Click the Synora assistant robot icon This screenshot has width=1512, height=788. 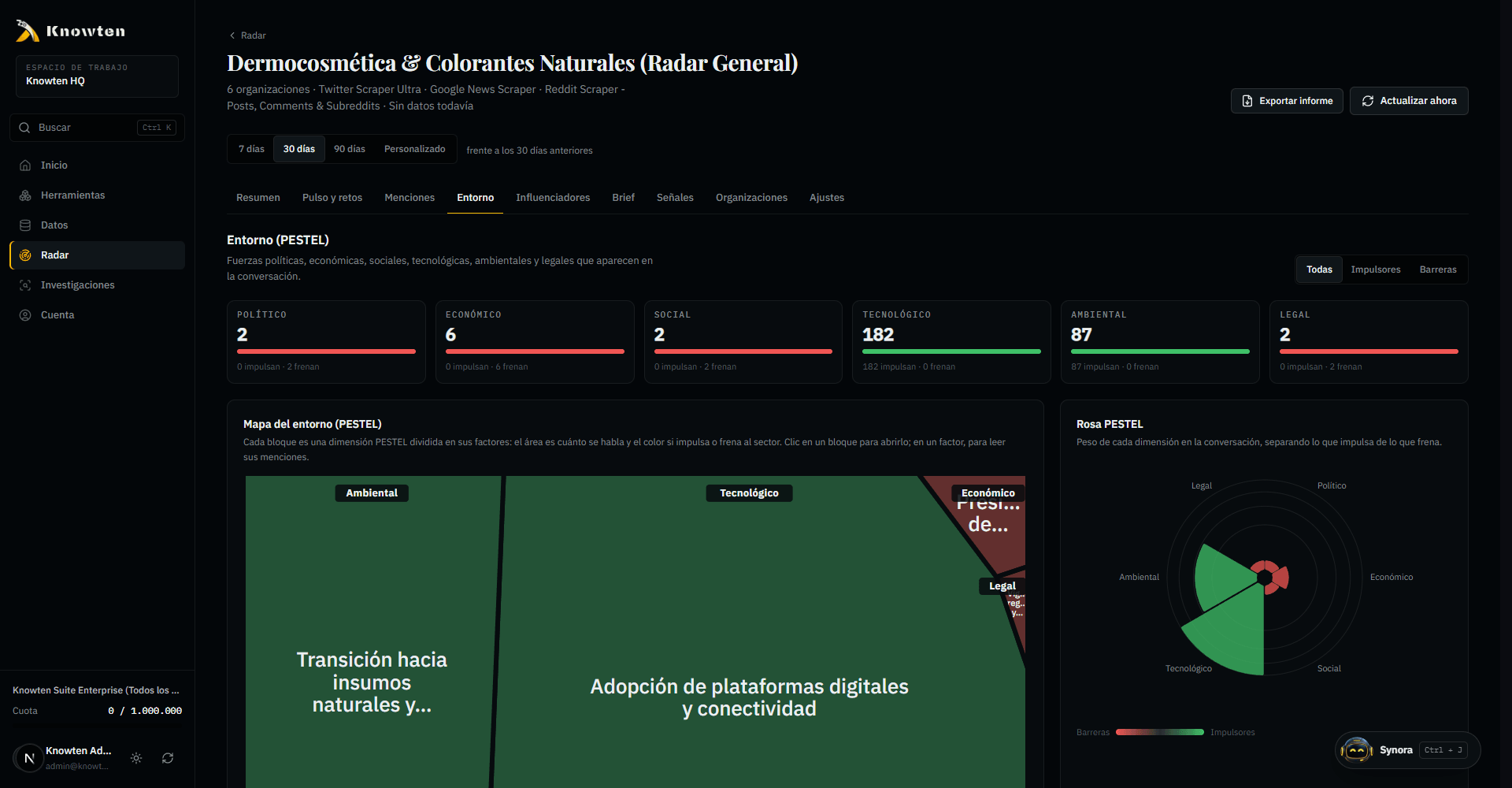(x=1357, y=750)
